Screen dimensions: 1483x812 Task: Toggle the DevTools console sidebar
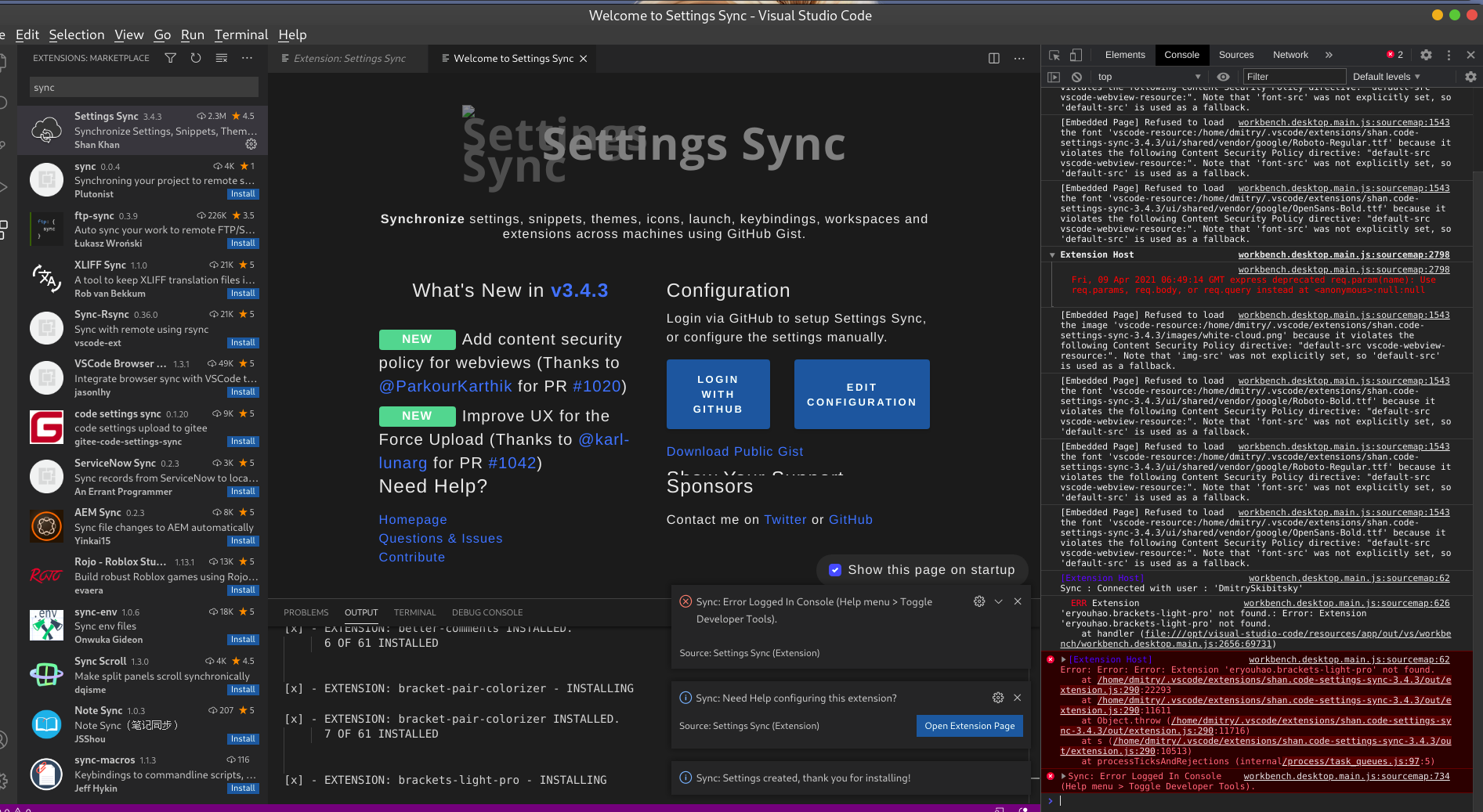tap(1054, 77)
